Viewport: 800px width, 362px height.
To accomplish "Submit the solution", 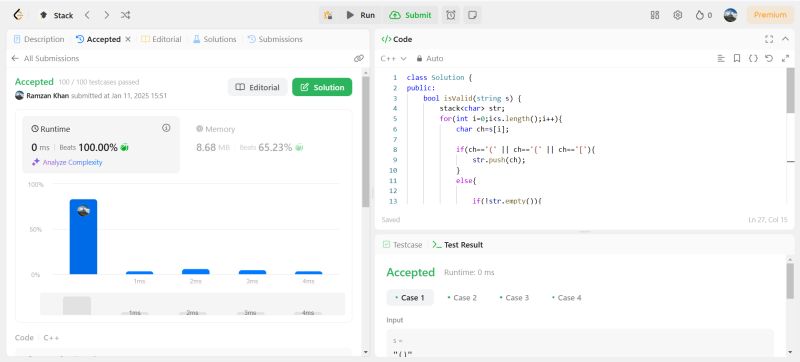I will pyautogui.click(x=411, y=15).
